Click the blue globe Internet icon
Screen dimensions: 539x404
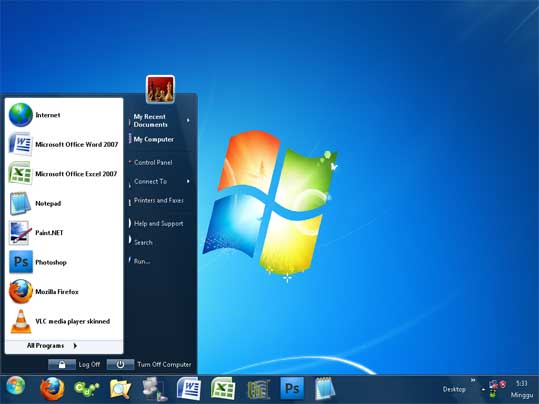21,115
